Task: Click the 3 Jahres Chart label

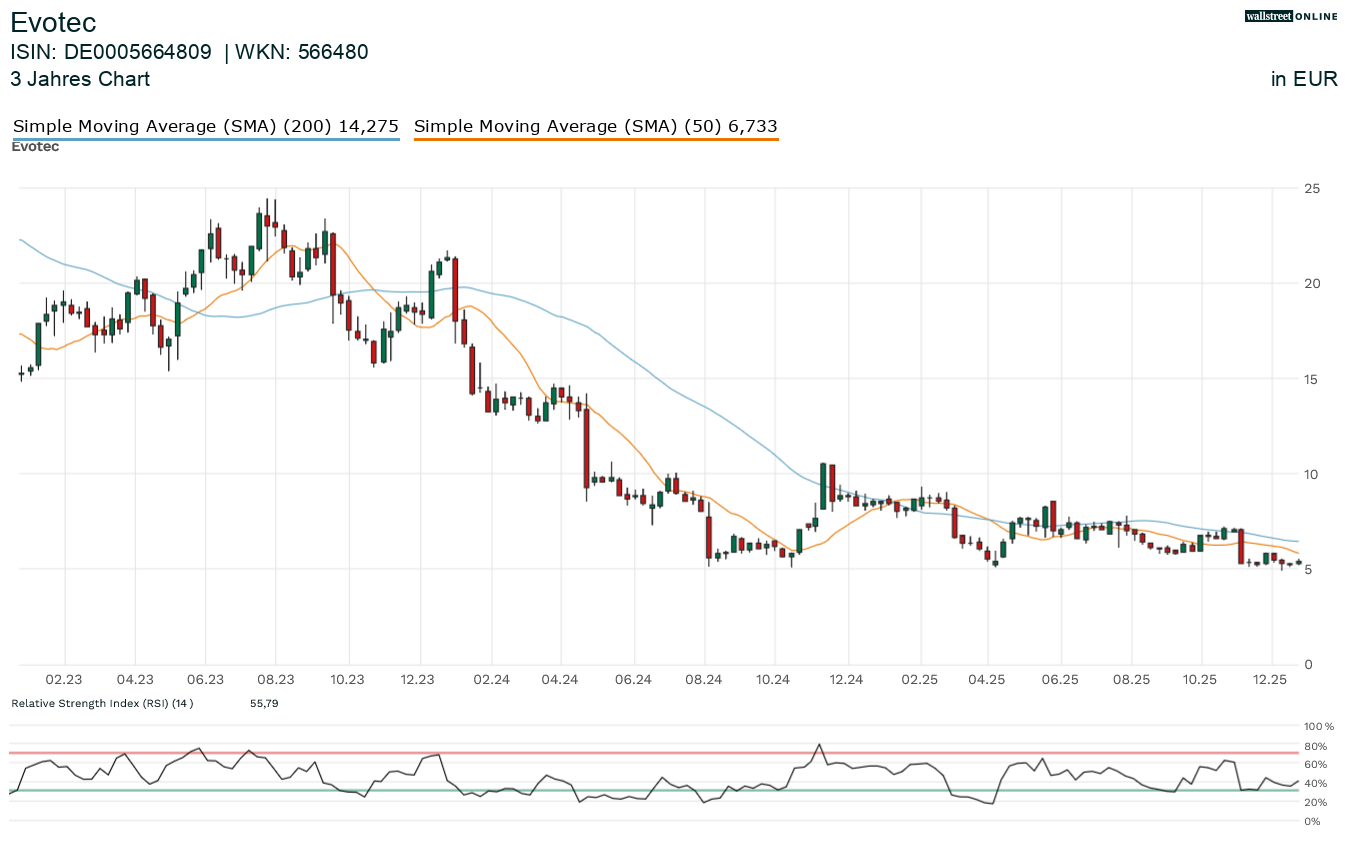Action: coord(80,79)
